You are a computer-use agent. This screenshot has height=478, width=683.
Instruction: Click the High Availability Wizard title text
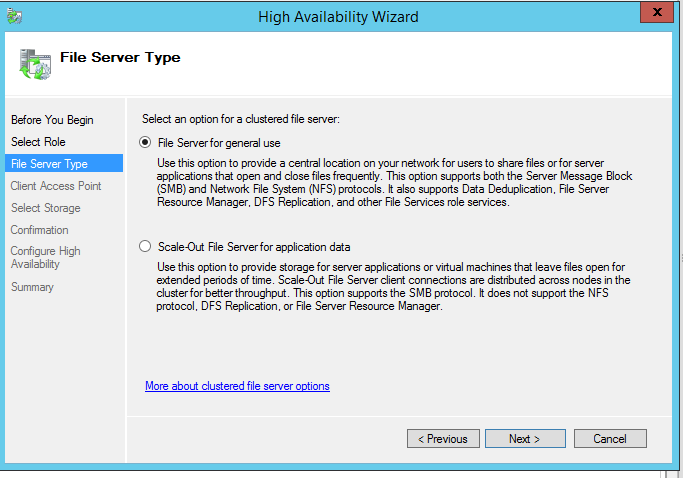pyautogui.click(x=338, y=16)
